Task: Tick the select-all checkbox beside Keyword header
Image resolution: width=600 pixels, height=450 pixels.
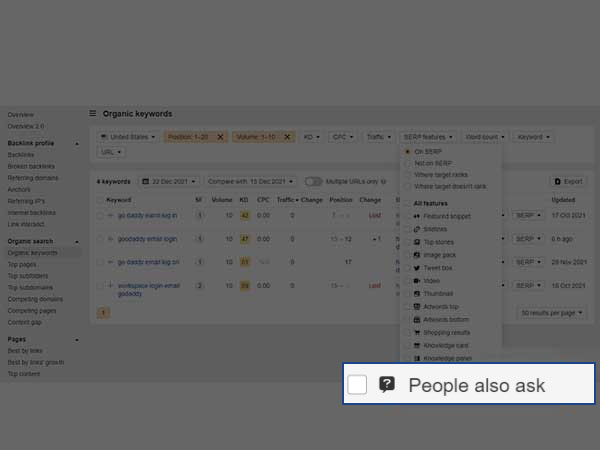Action: 100,200
